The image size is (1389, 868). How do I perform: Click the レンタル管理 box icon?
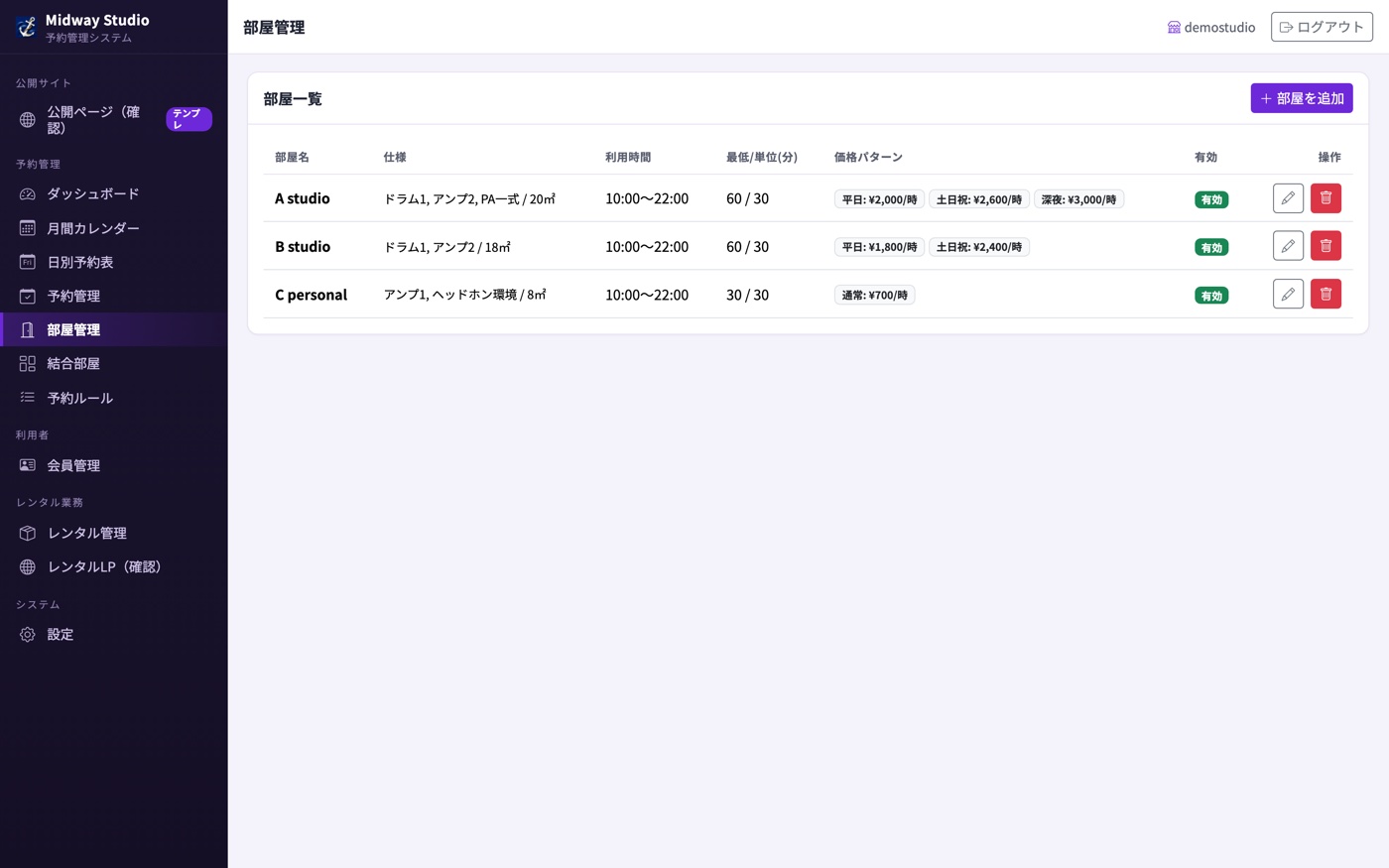(28, 533)
